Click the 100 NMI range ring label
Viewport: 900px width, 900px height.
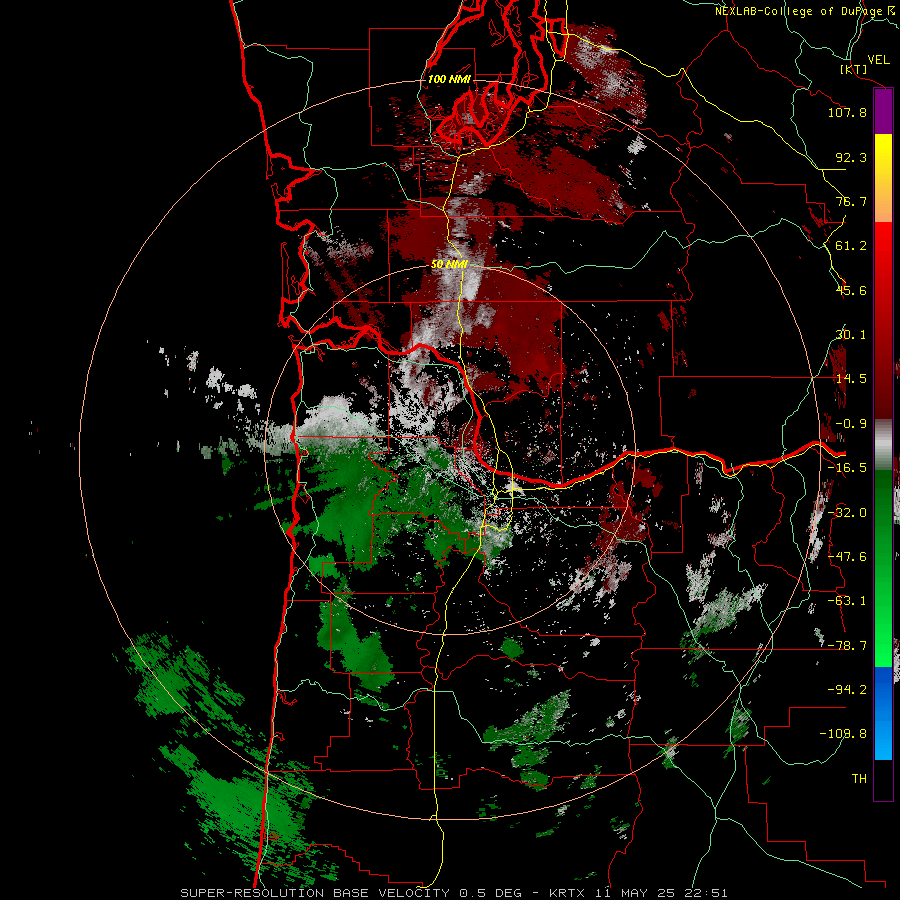coord(449,79)
